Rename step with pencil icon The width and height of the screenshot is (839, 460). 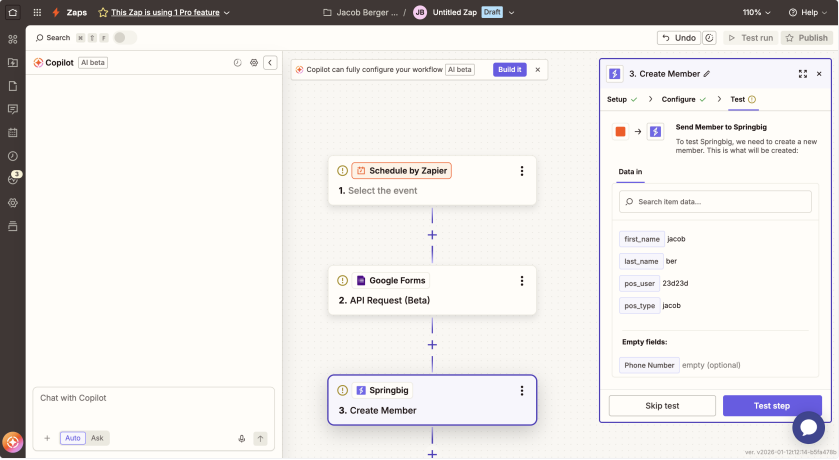[x=707, y=74]
